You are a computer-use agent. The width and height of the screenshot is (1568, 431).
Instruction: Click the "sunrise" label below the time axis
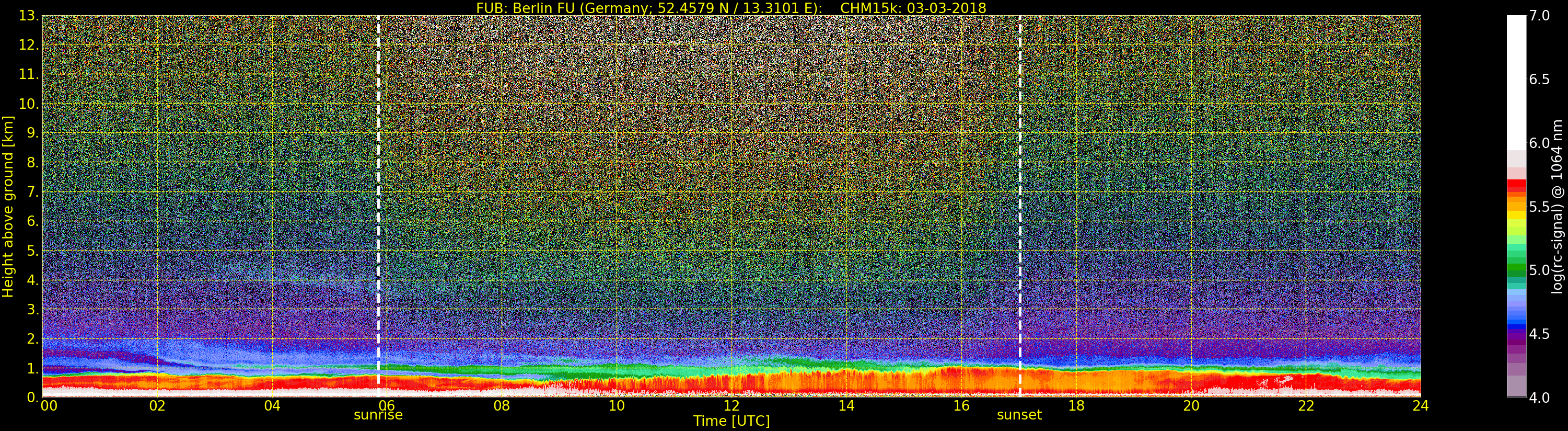coord(378,415)
